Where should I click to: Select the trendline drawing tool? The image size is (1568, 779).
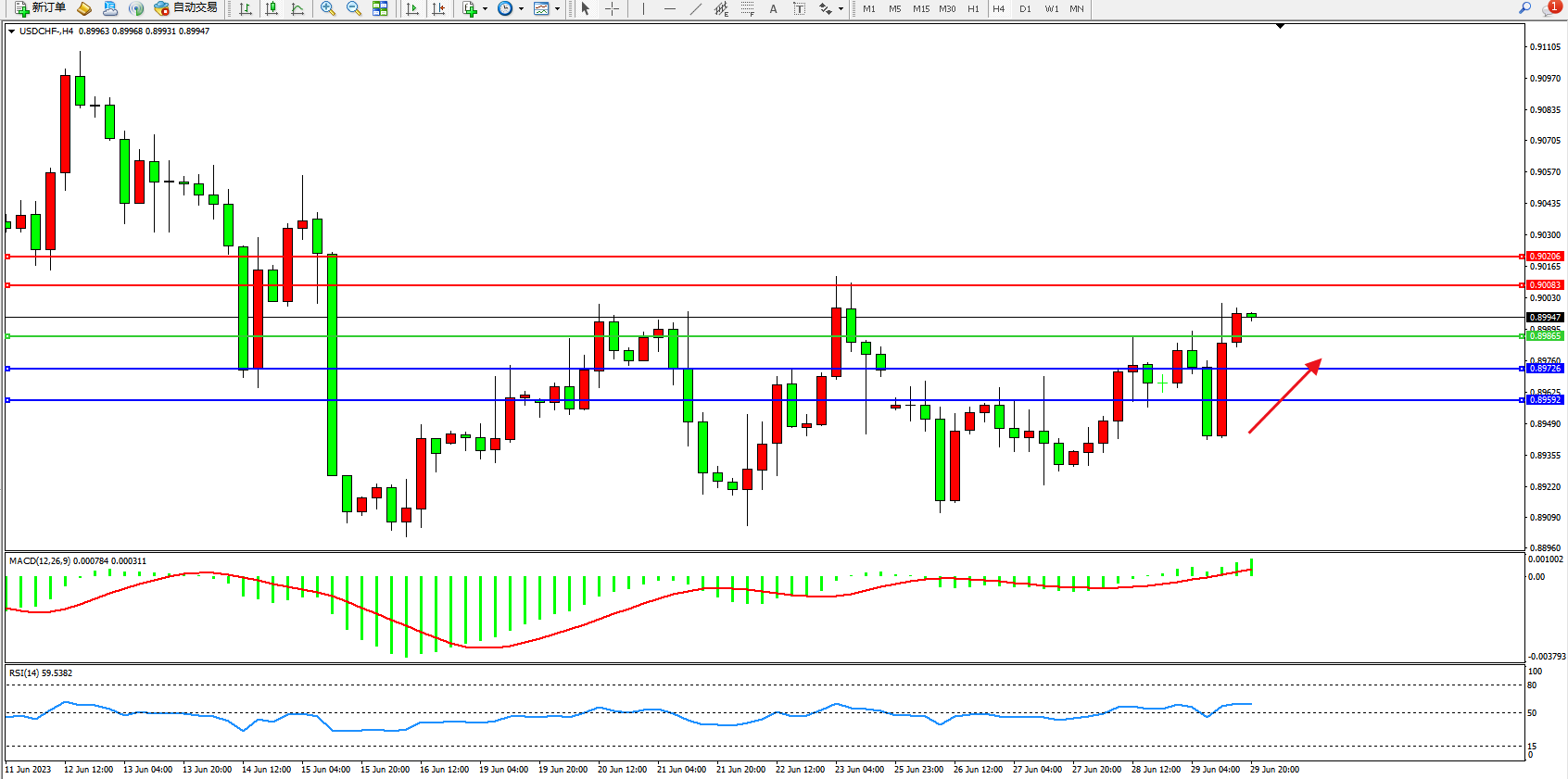[x=696, y=8]
